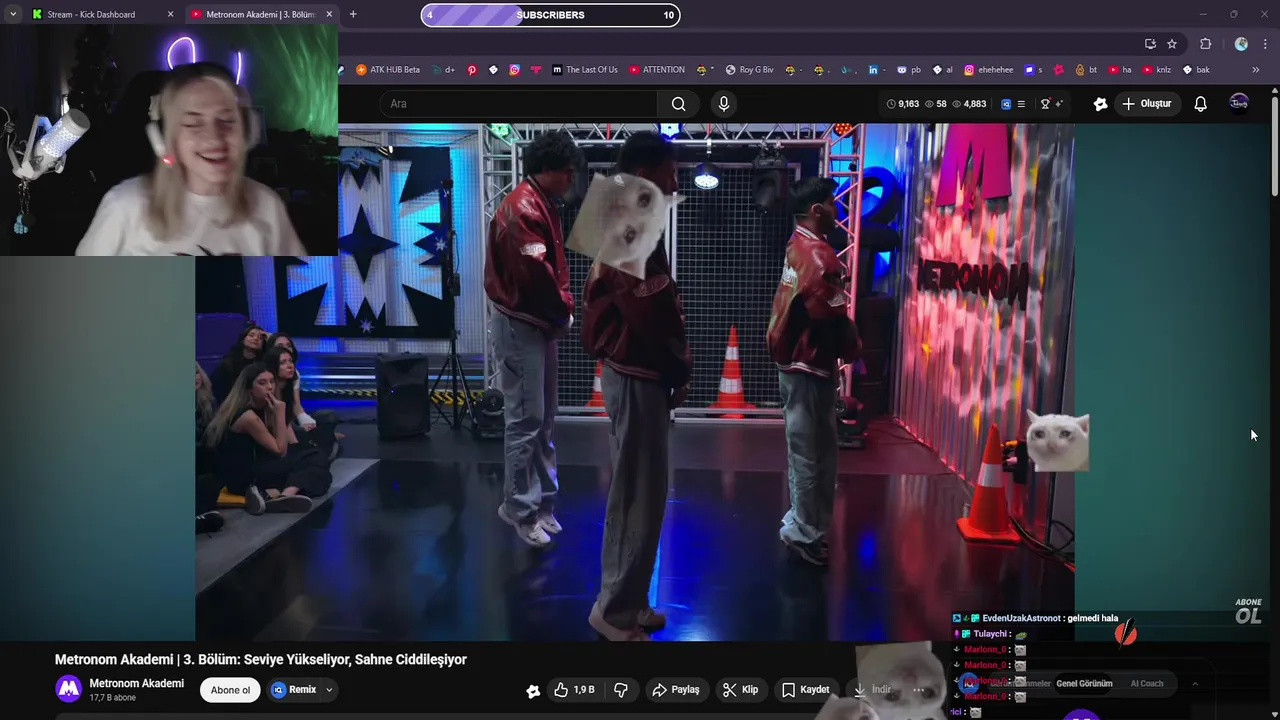Open The Last Of Us bookmark
The width and height of the screenshot is (1280, 720).
pos(585,70)
